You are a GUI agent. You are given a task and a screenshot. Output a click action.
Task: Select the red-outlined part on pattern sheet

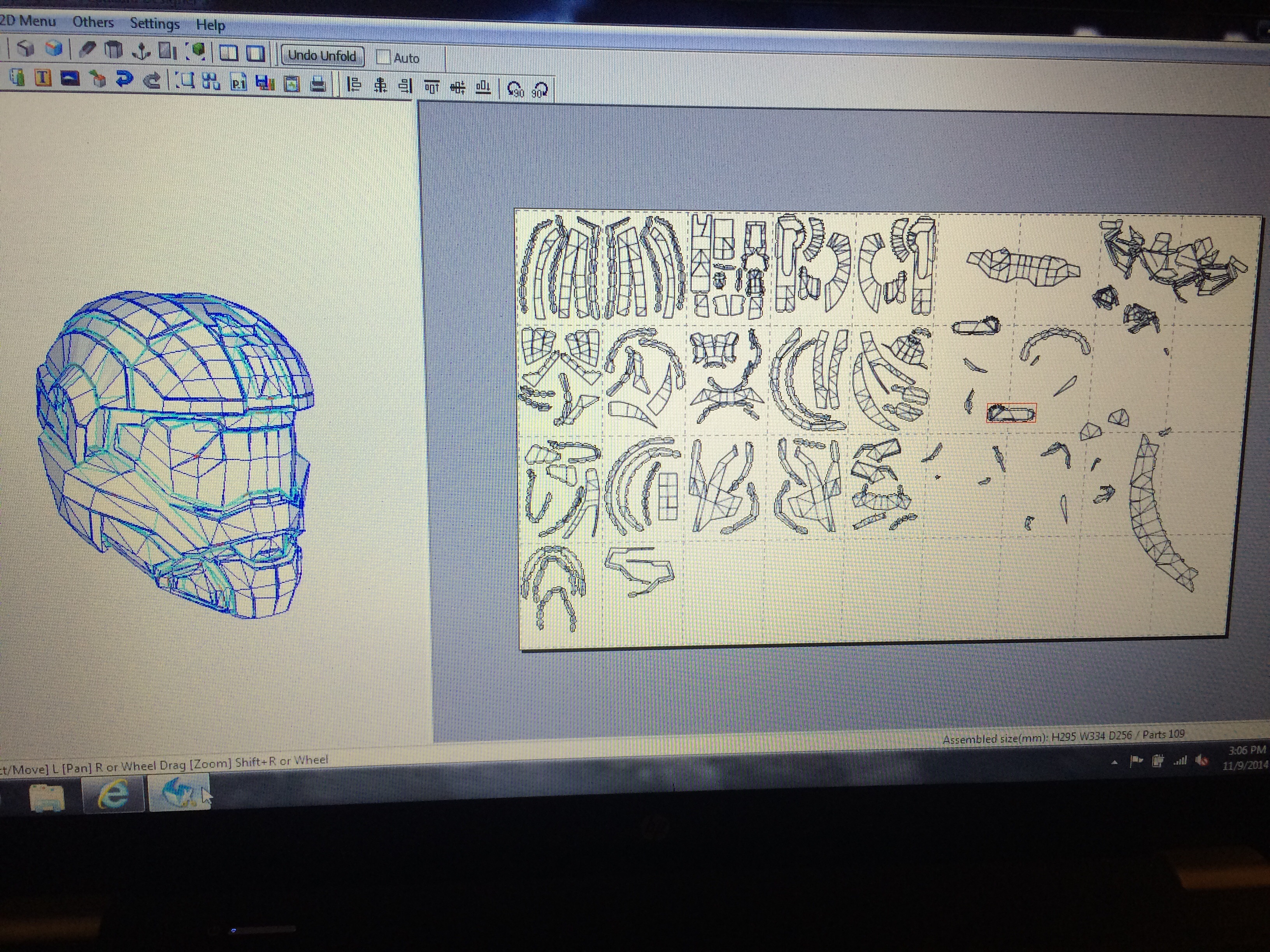1011,413
